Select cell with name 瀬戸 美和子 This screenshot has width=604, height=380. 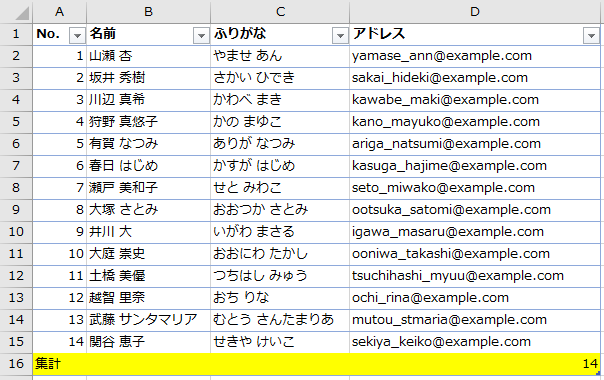pyautogui.click(x=149, y=188)
